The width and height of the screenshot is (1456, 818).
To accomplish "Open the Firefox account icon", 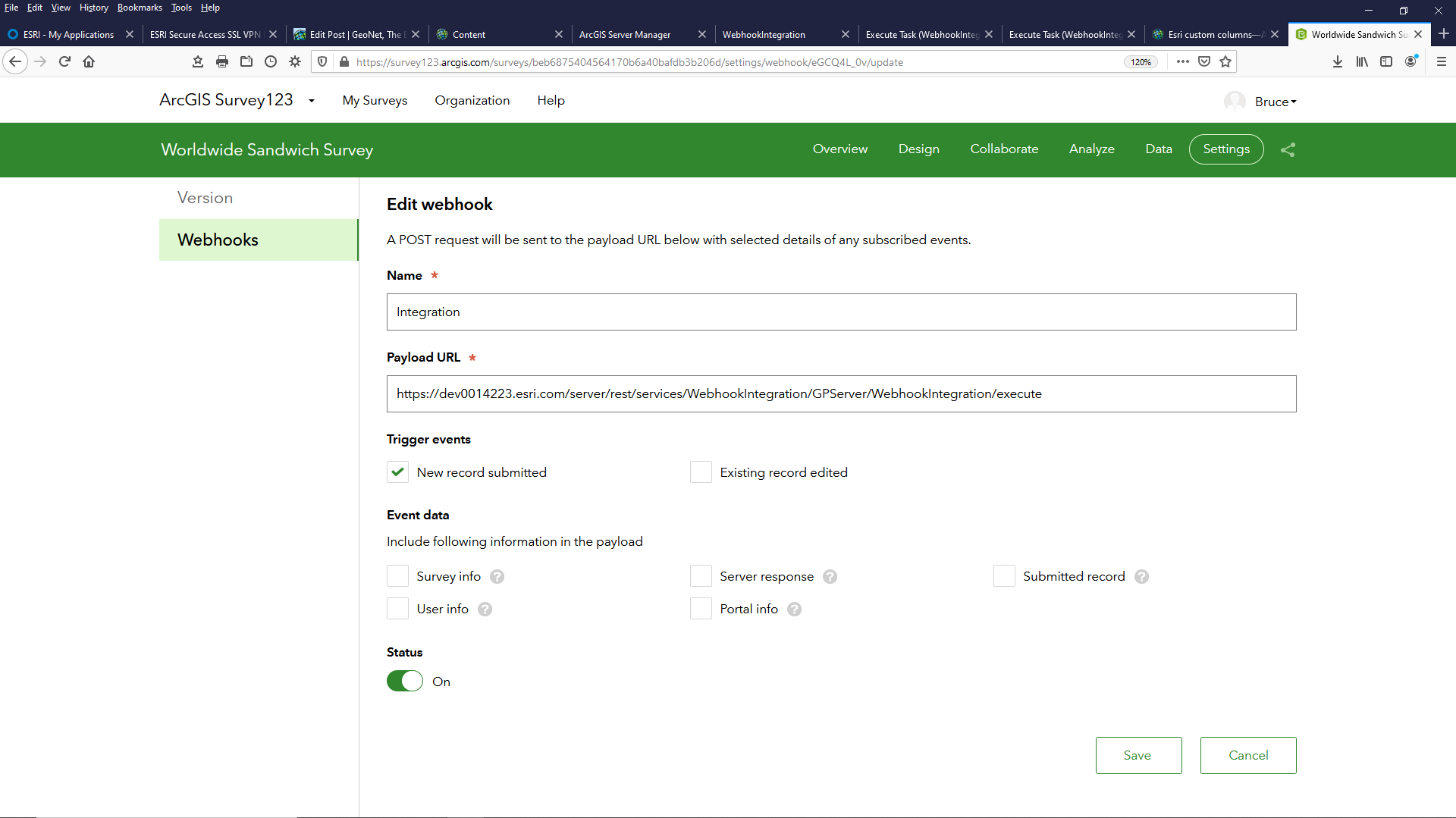I will [x=1410, y=61].
